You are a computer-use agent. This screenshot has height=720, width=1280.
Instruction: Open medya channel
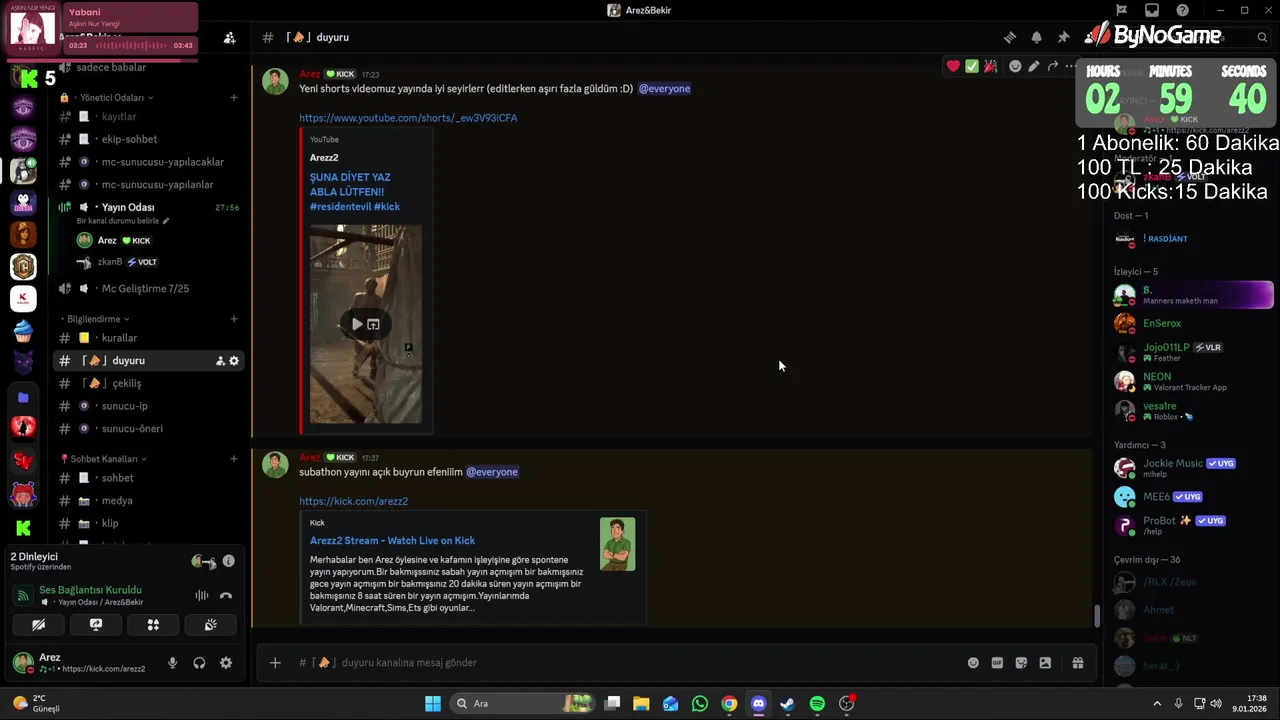[x=148, y=500]
